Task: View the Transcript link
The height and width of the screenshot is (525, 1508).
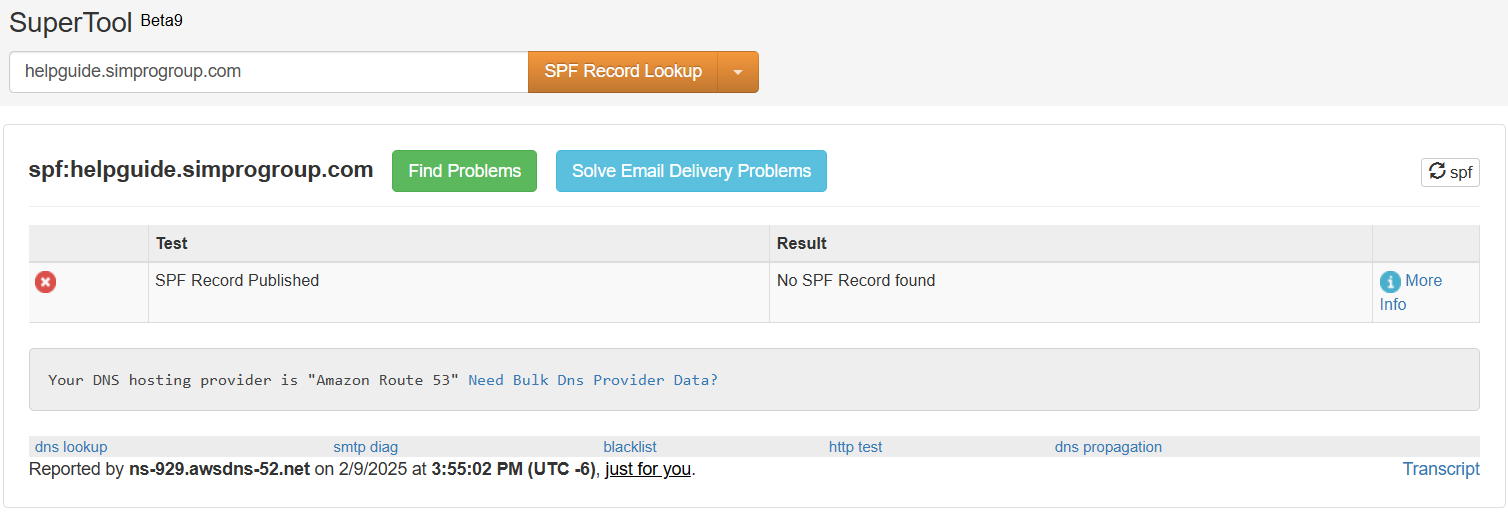Action: (1441, 469)
